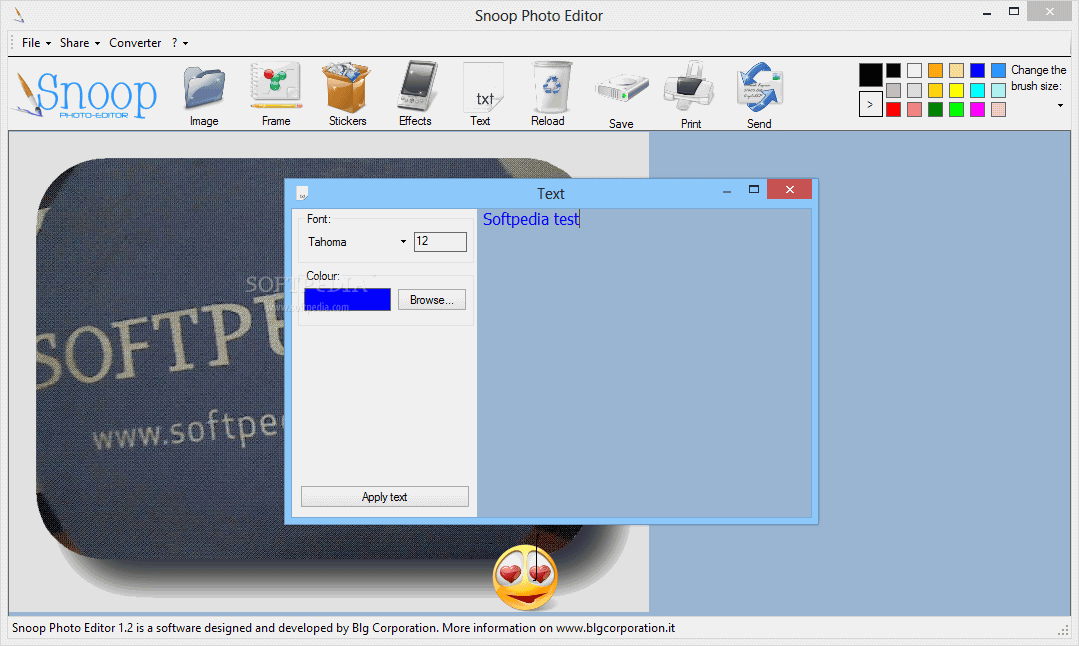Open the ? help menu
1079x646 pixels.
(x=180, y=43)
